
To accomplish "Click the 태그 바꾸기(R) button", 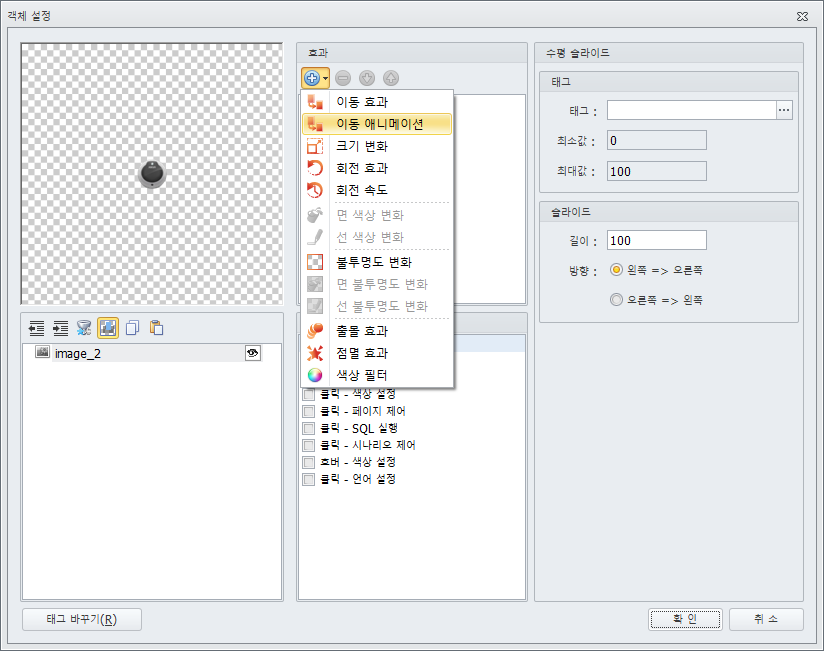I will coord(81,619).
